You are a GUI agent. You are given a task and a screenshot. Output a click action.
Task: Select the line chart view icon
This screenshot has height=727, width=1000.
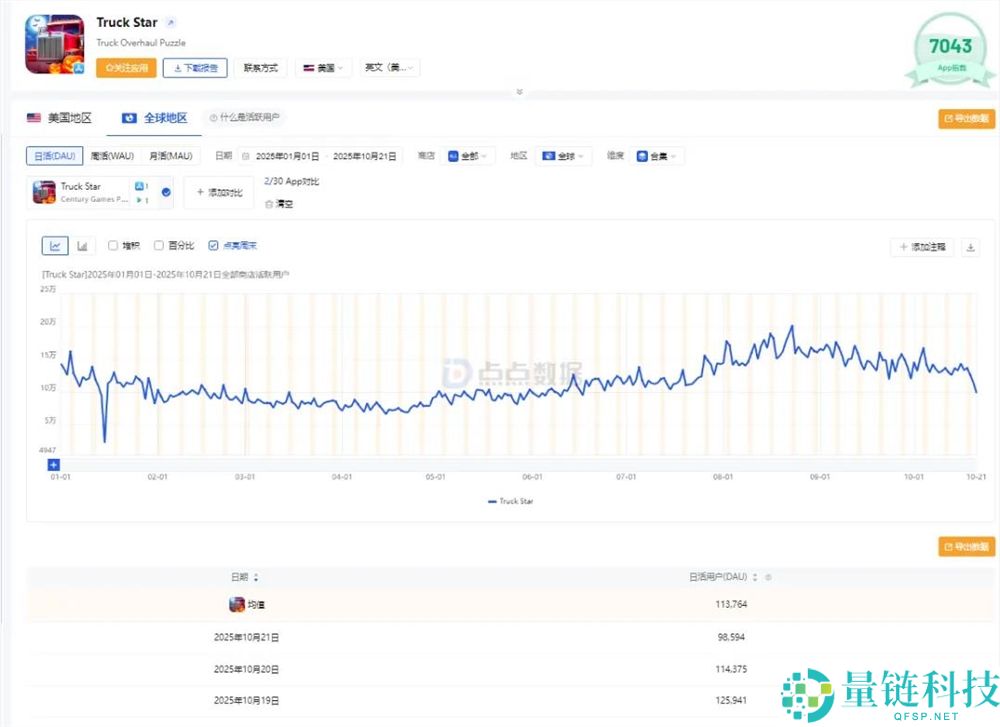(x=55, y=245)
